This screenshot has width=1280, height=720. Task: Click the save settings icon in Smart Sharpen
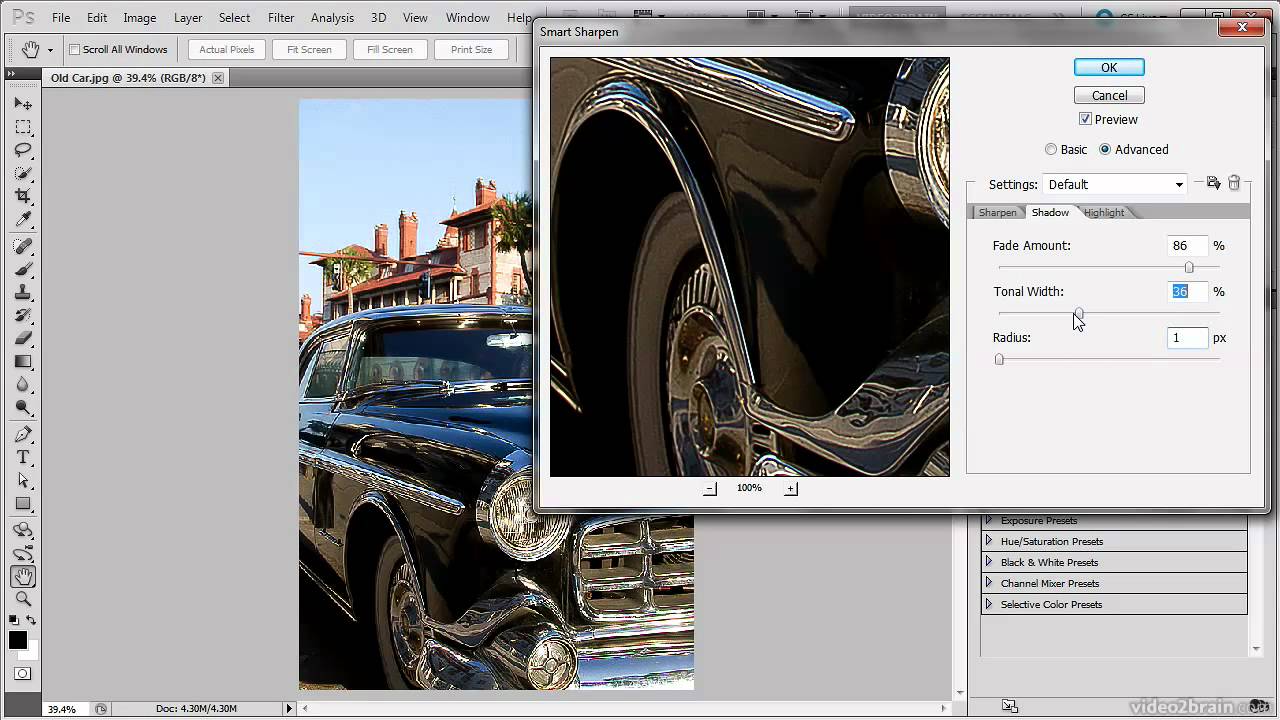1213,183
